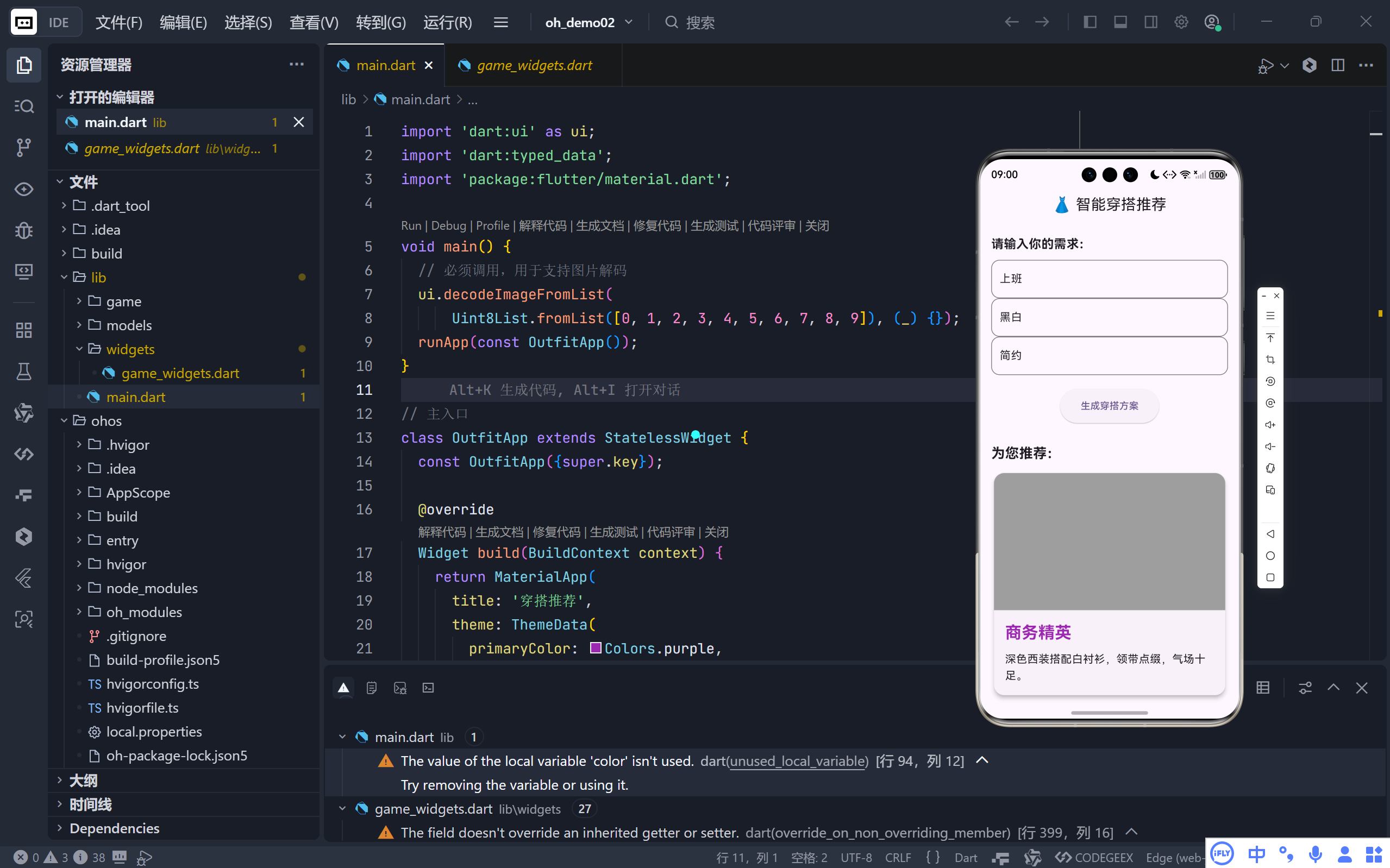Open the 文件(F) menu
Viewport: 1390px width, 868px height.
pos(119,22)
